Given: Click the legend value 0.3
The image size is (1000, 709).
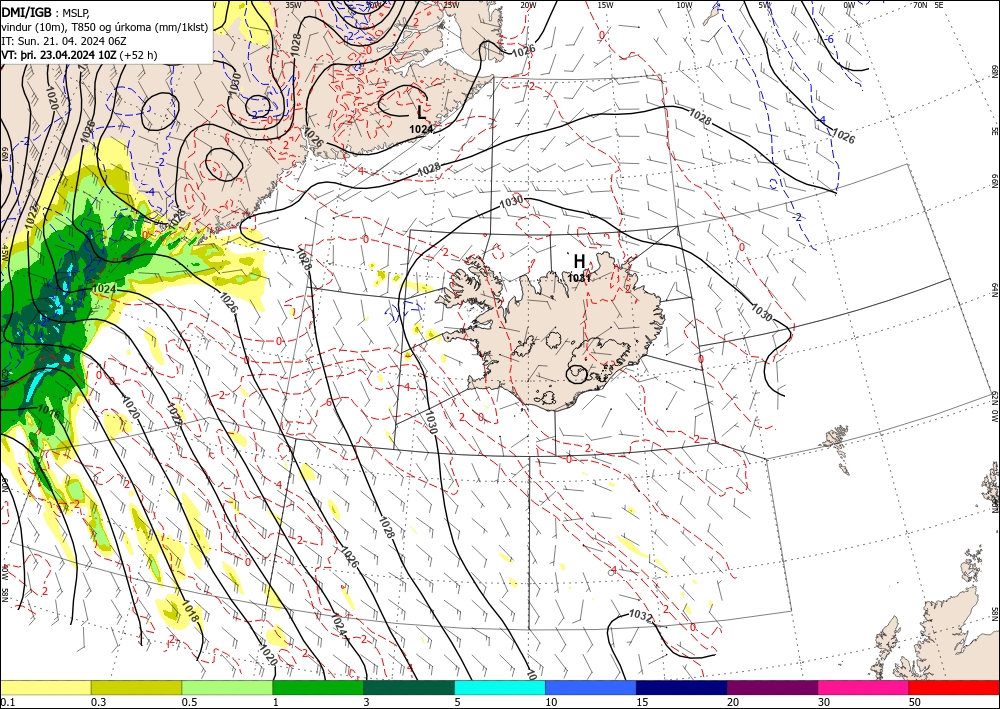Looking at the screenshot, I should click(x=99, y=702).
